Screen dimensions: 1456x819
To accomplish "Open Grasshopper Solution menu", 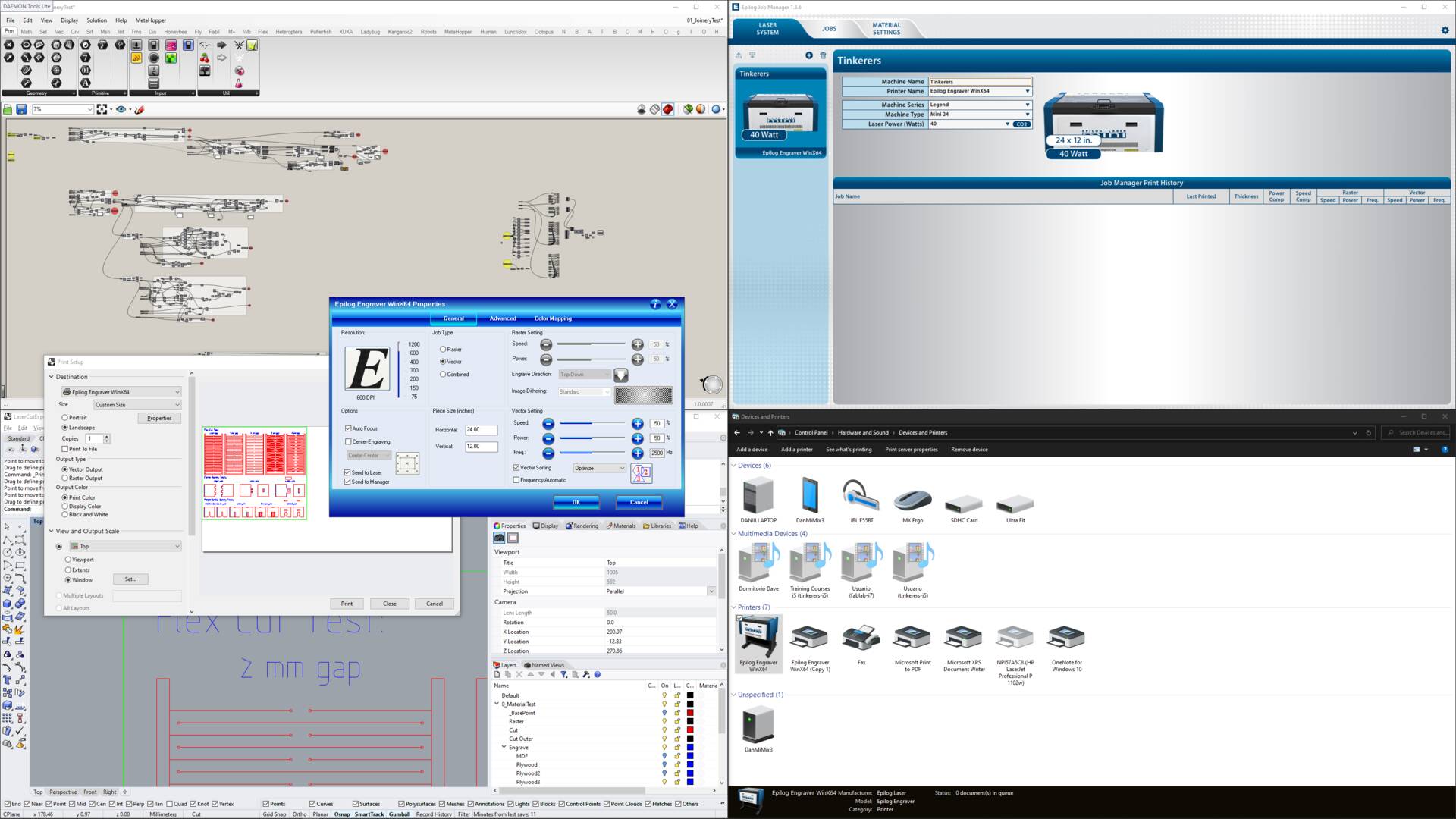I will (x=96, y=20).
